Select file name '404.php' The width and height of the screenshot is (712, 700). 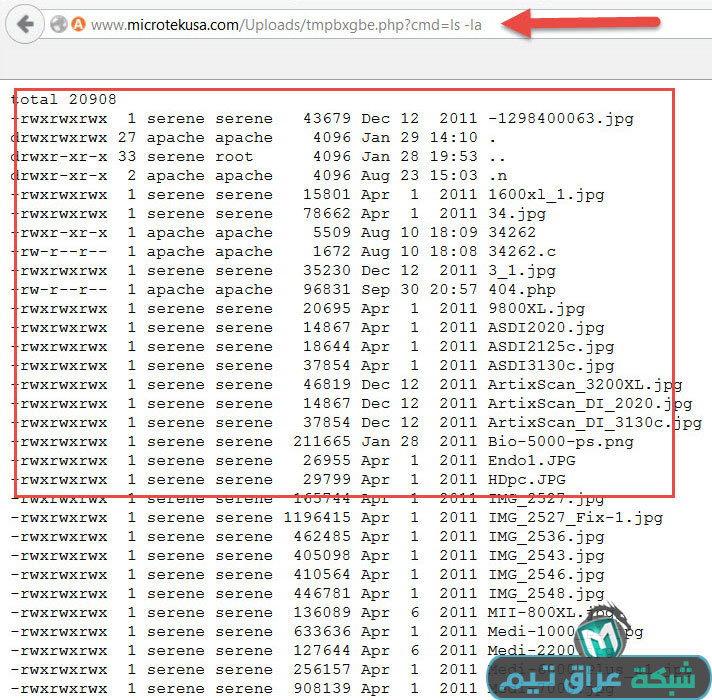click(x=522, y=290)
